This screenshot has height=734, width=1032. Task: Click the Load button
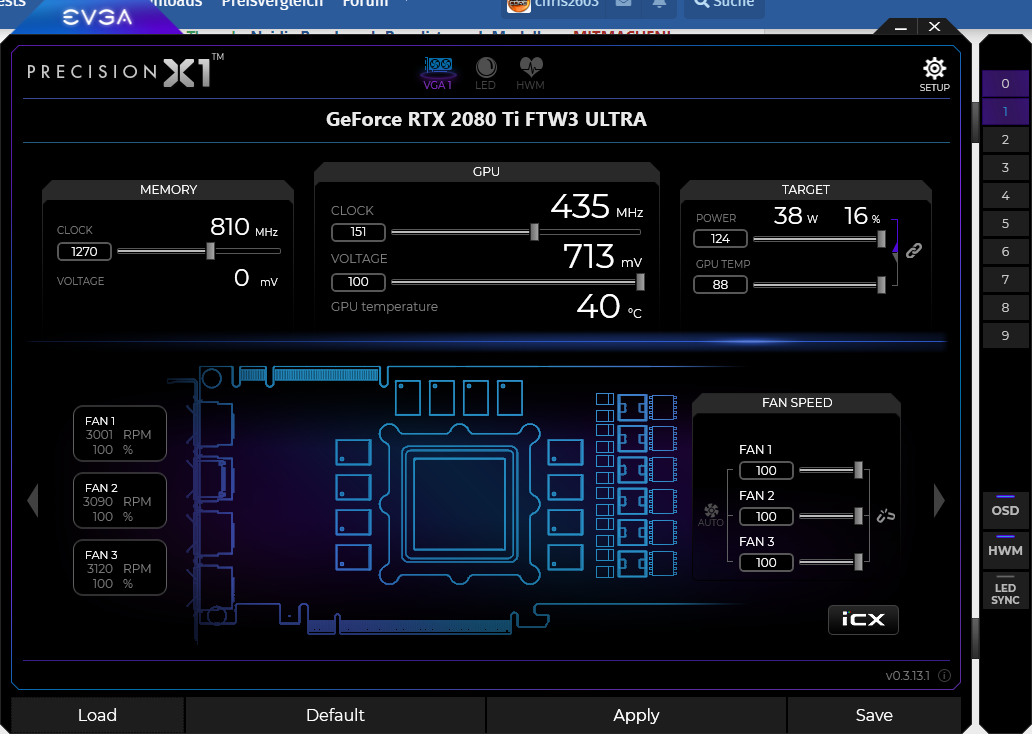pos(97,715)
